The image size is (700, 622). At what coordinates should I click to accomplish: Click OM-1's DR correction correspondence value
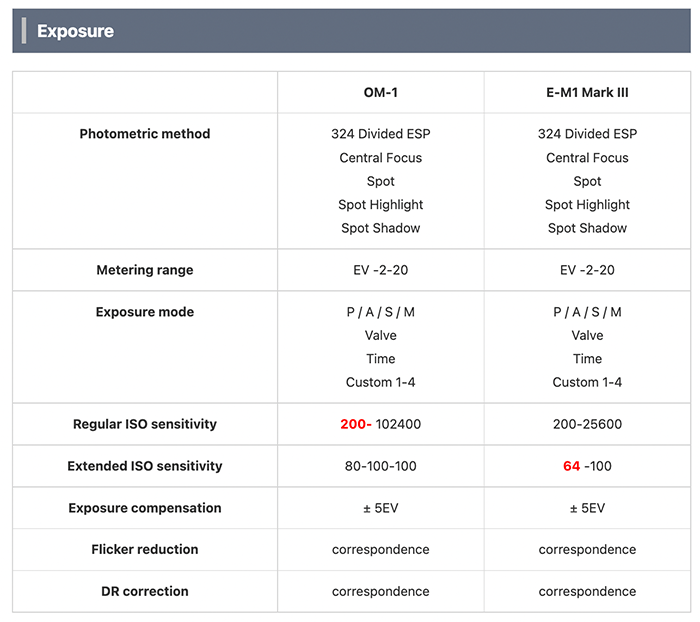[380, 591]
